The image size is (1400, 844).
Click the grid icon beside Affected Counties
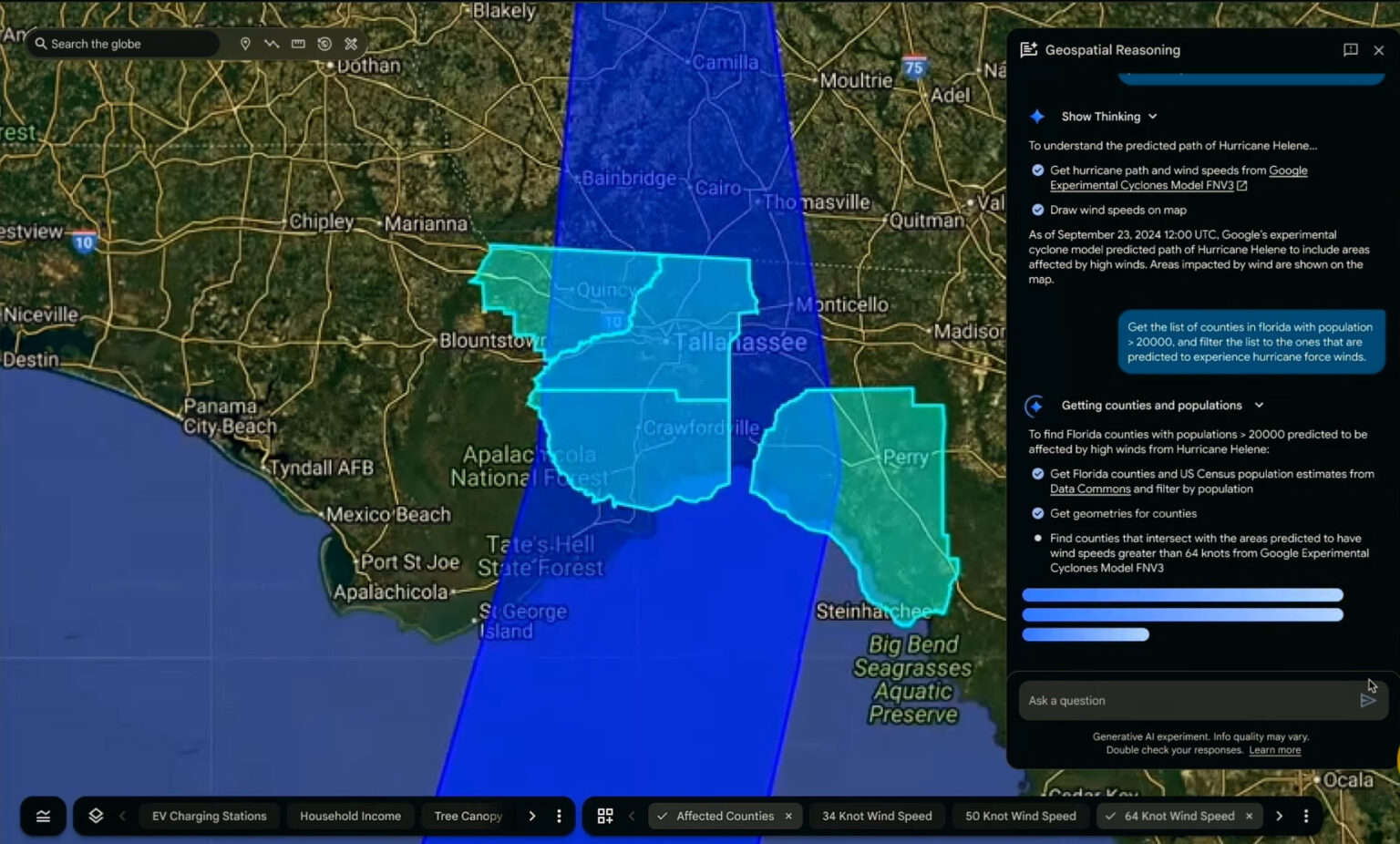pyautogui.click(x=604, y=816)
